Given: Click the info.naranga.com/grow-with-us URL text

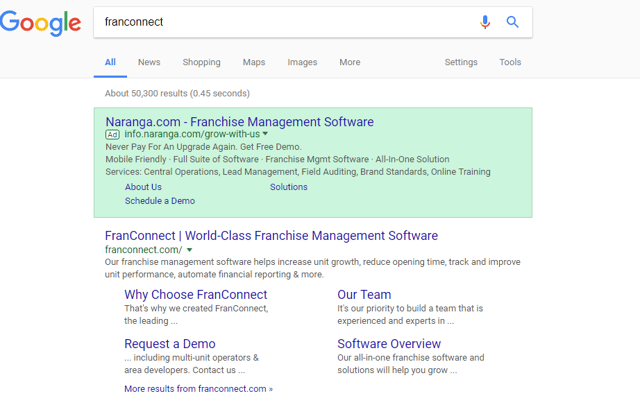Looking at the screenshot, I should [x=192, y=134].
